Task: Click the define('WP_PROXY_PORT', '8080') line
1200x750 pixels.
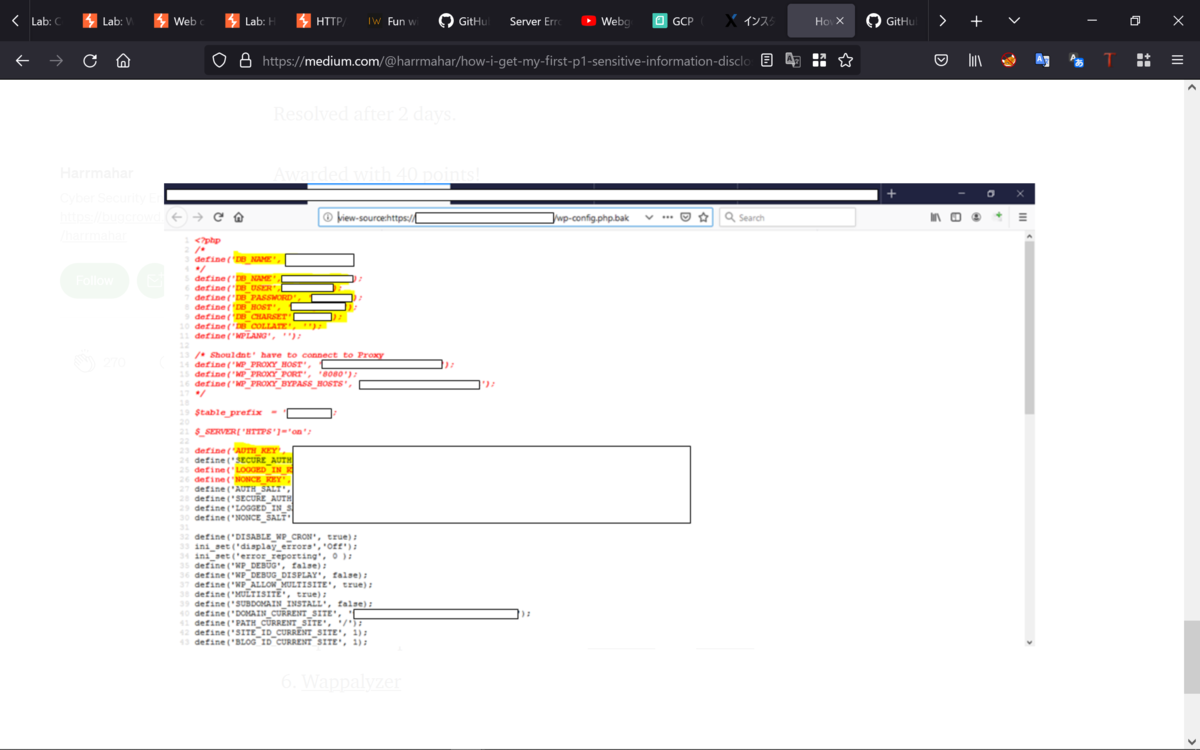Action: (276, 374)
